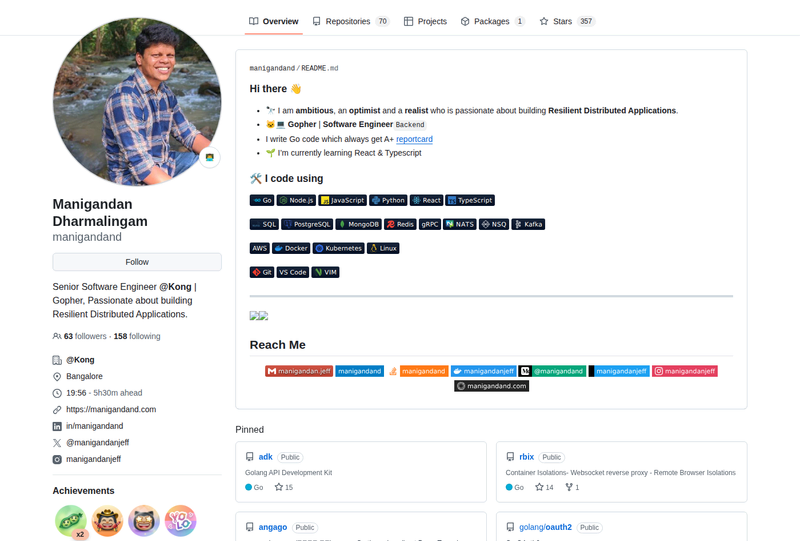Click the Redis badge
Image resolution: width=800 pixels, height=541 pixels.
coord(401,224)
